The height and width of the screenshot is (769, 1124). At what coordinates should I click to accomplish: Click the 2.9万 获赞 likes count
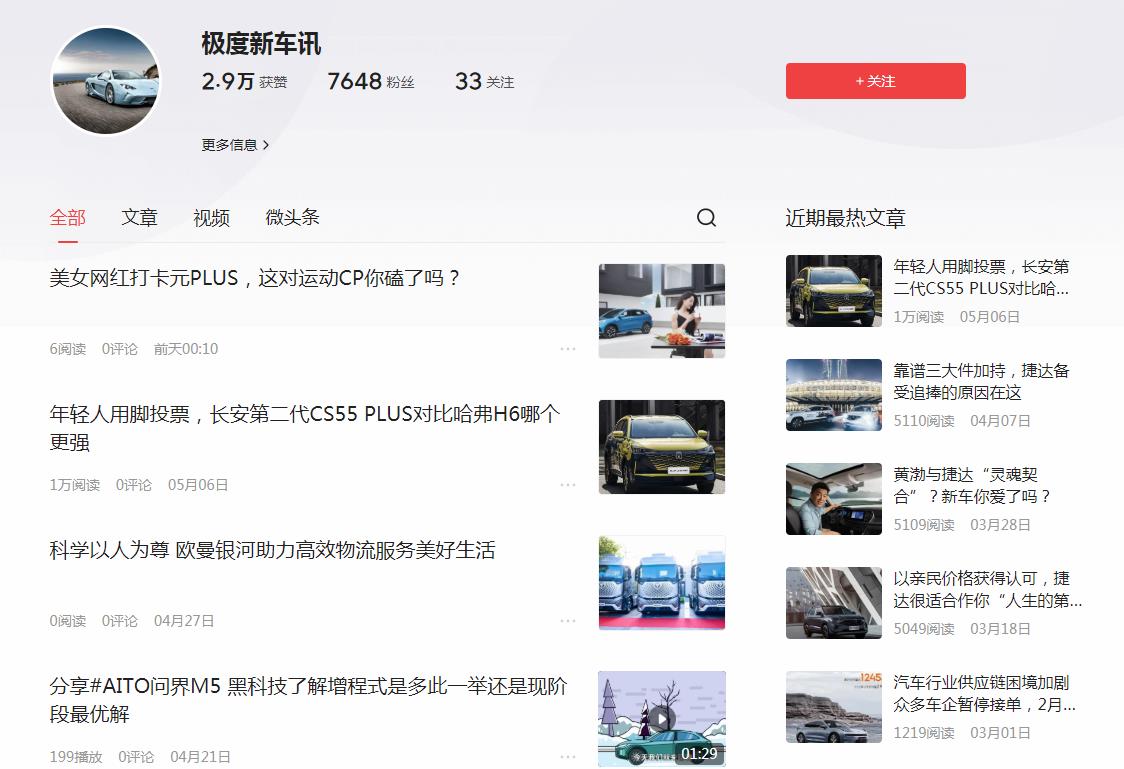pos(244,82)
